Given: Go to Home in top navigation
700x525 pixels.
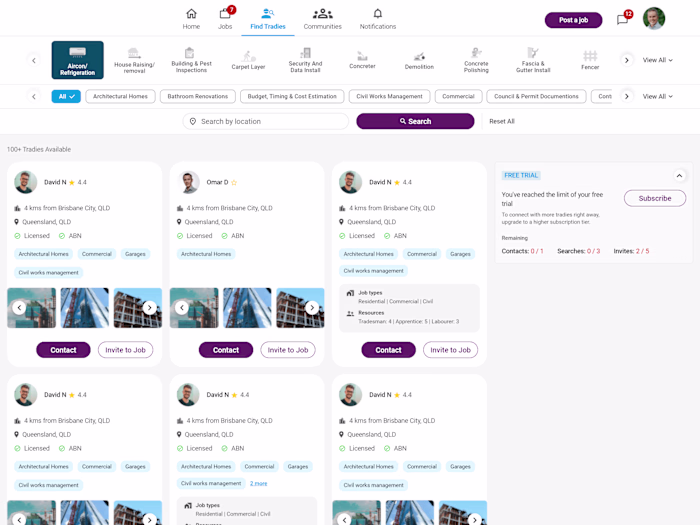Looking at the screenshot, I should tap(191, 19).
